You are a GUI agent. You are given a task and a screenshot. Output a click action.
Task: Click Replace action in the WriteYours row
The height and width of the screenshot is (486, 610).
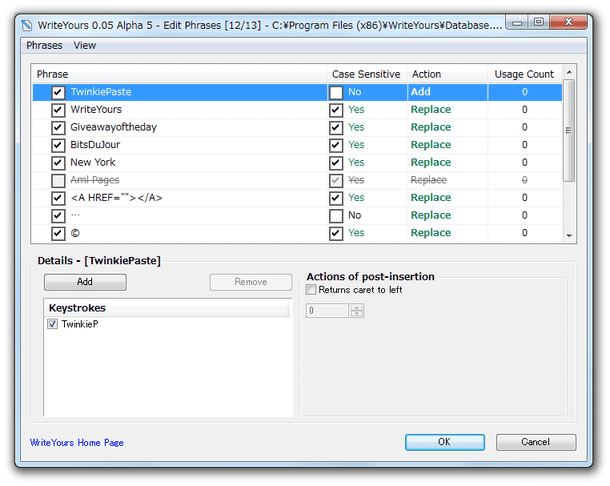click(x=431, y=110)
